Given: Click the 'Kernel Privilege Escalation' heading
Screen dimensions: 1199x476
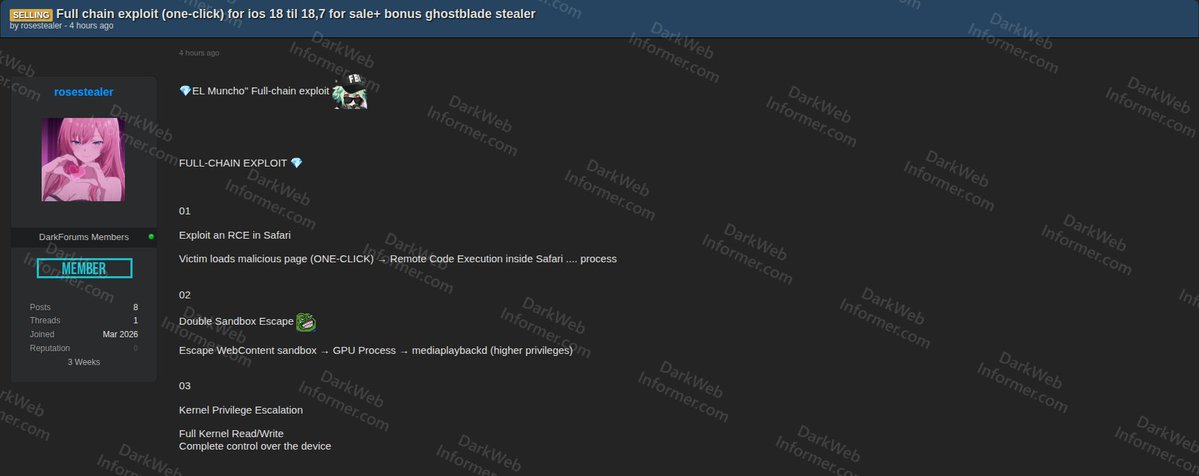Looking at the screenshot, I should pos(241,410).
